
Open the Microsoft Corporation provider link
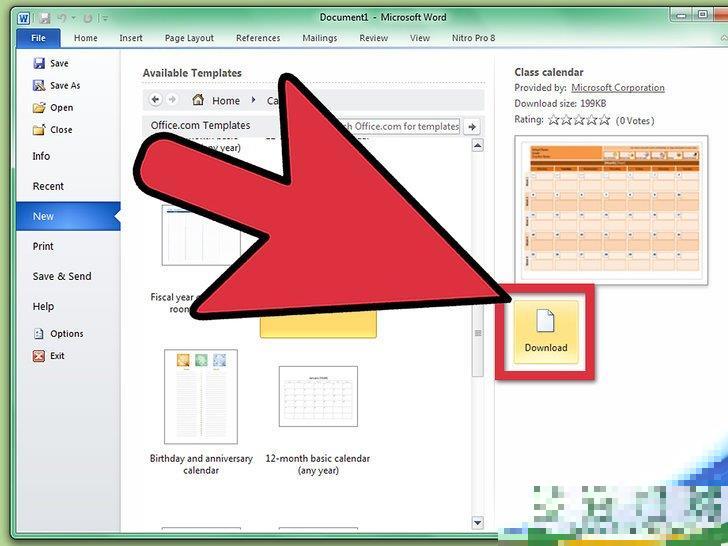[617, 88]
